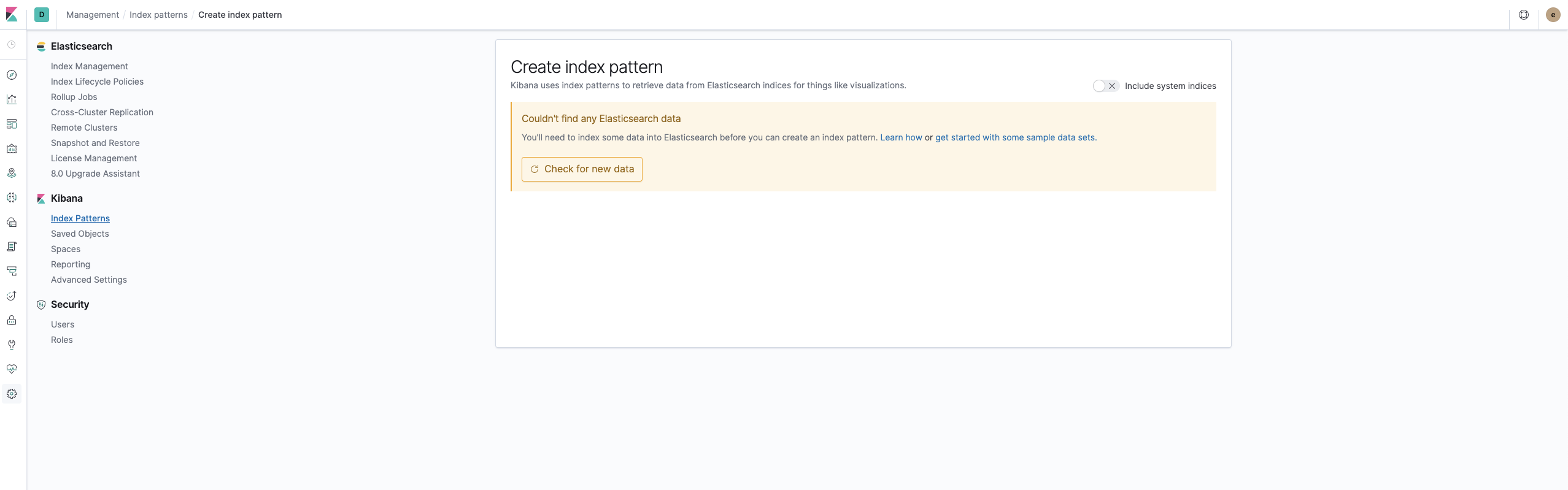
Task: Open the help menu icon in header
Action: [1524, 15]
